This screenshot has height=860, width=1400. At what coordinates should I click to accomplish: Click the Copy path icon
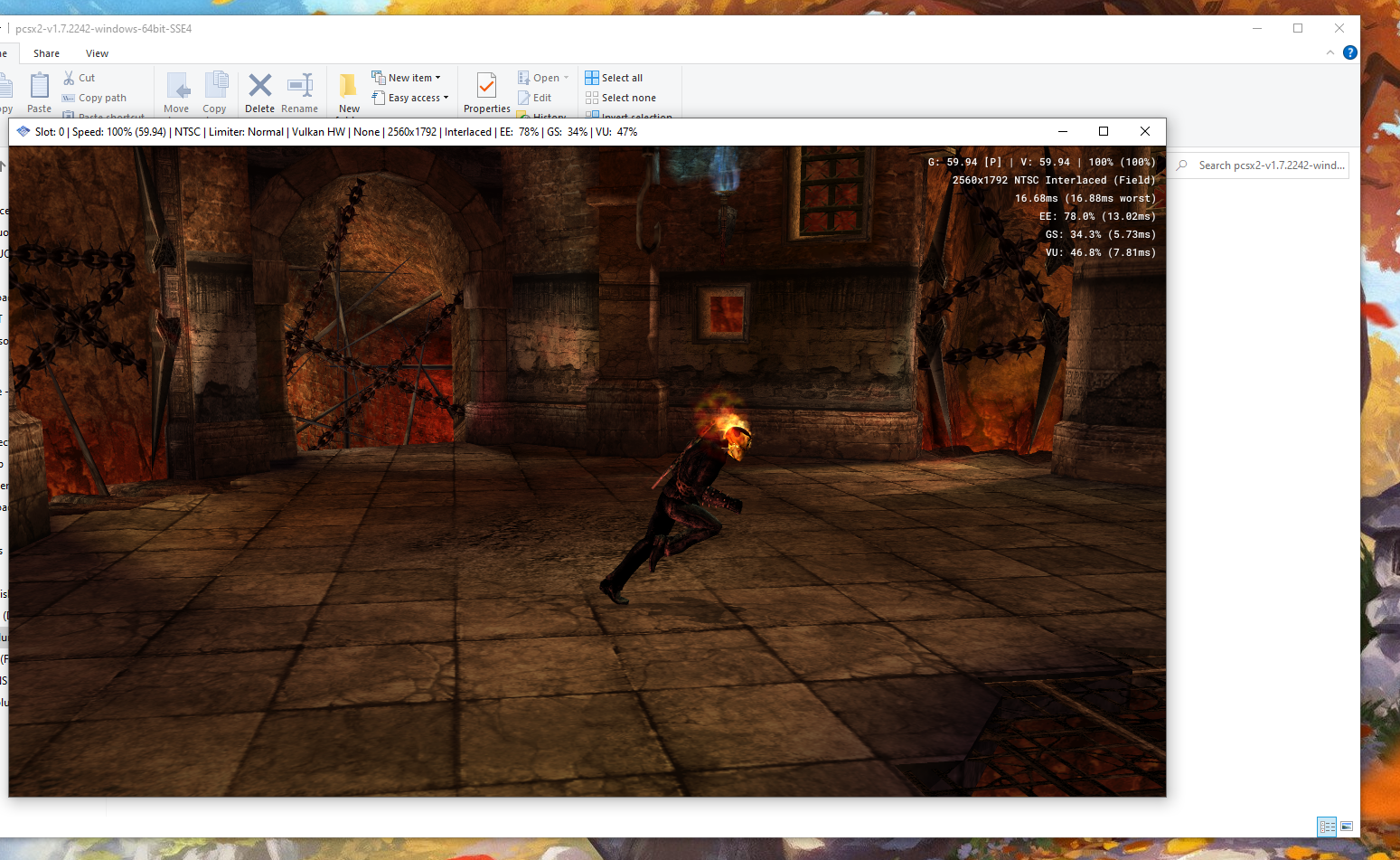(70, 98)
